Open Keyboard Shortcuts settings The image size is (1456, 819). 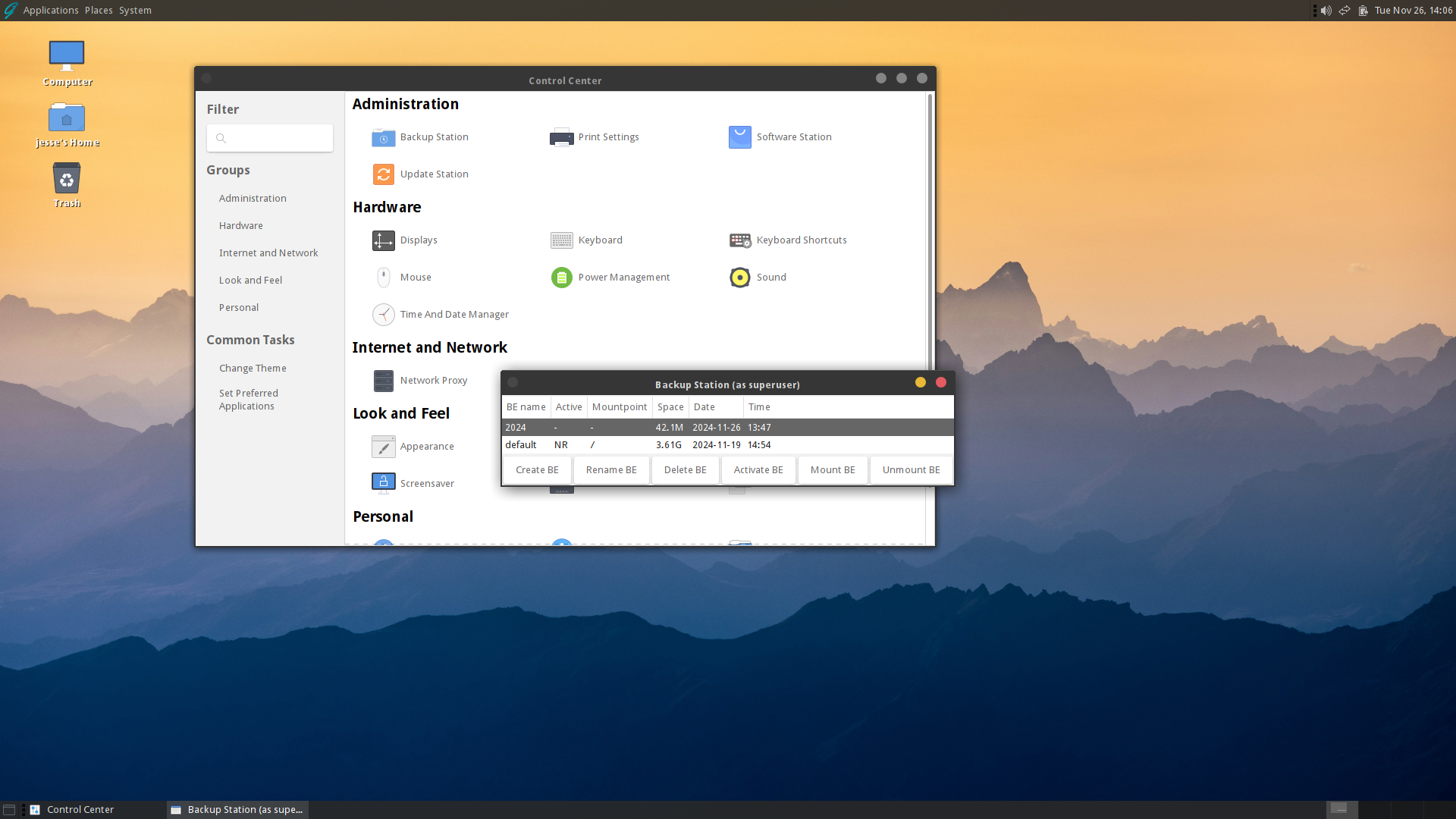click(x=788, y=240)
